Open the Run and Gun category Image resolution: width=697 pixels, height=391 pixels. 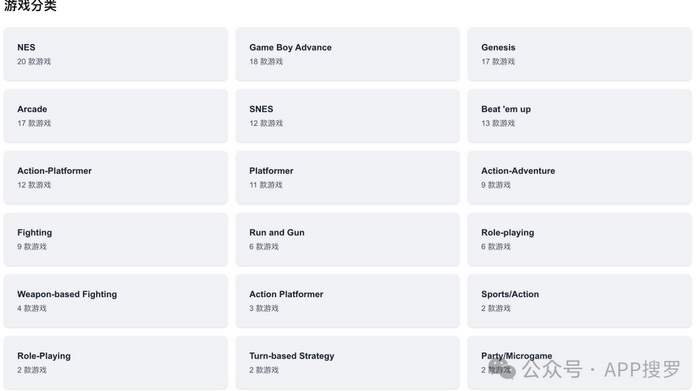click(x=348, y=239)
